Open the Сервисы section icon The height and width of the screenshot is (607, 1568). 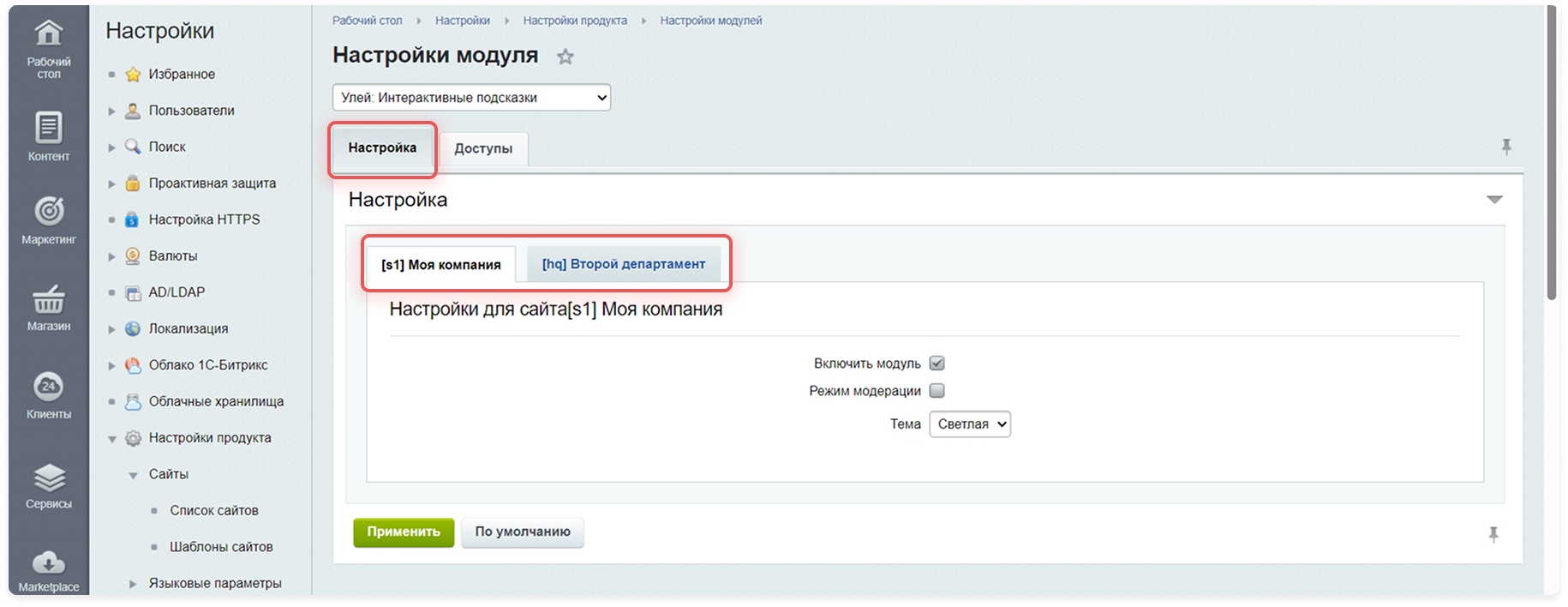[48, 478]
